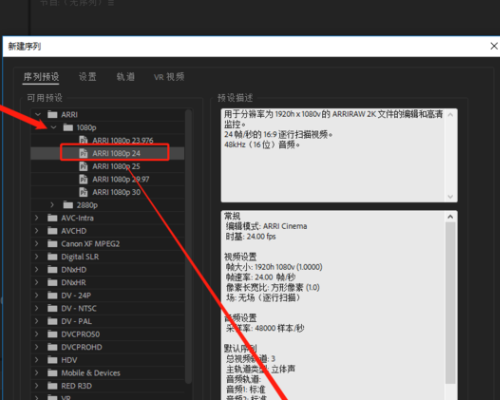Viewport: 500px width, 400px height.
Task: Select preset text ARRI 1080p 30
Action: (x=116, y=192)
